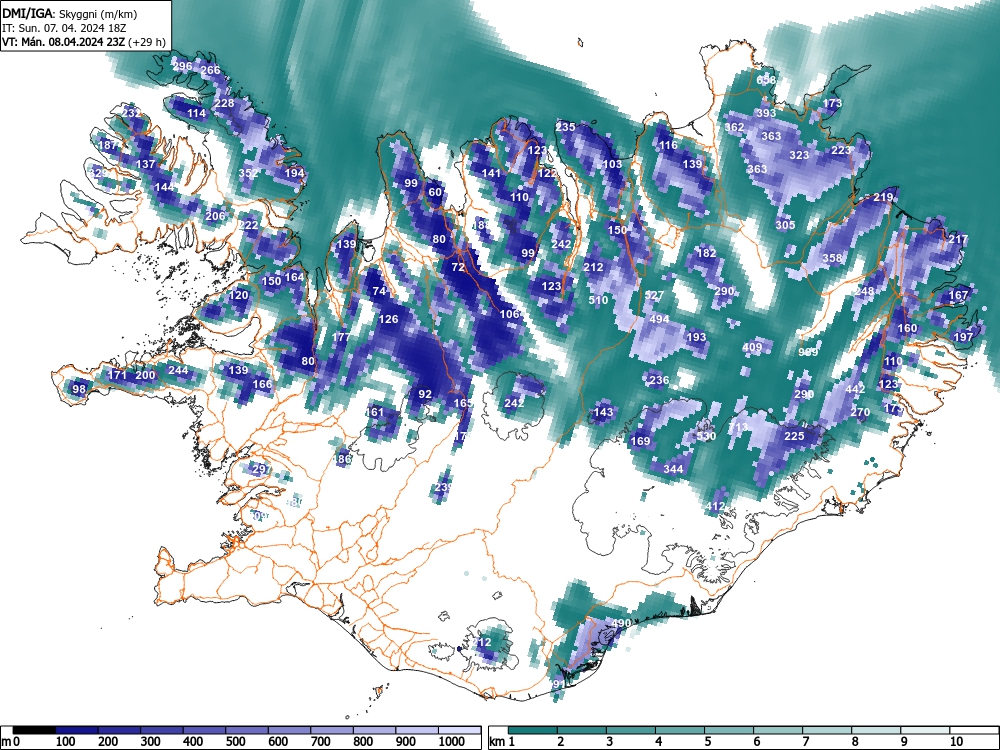The image size is (1000, 750).
Task: Click the '(+29 h)' forecast offset
Action: [x=147, y=43]
